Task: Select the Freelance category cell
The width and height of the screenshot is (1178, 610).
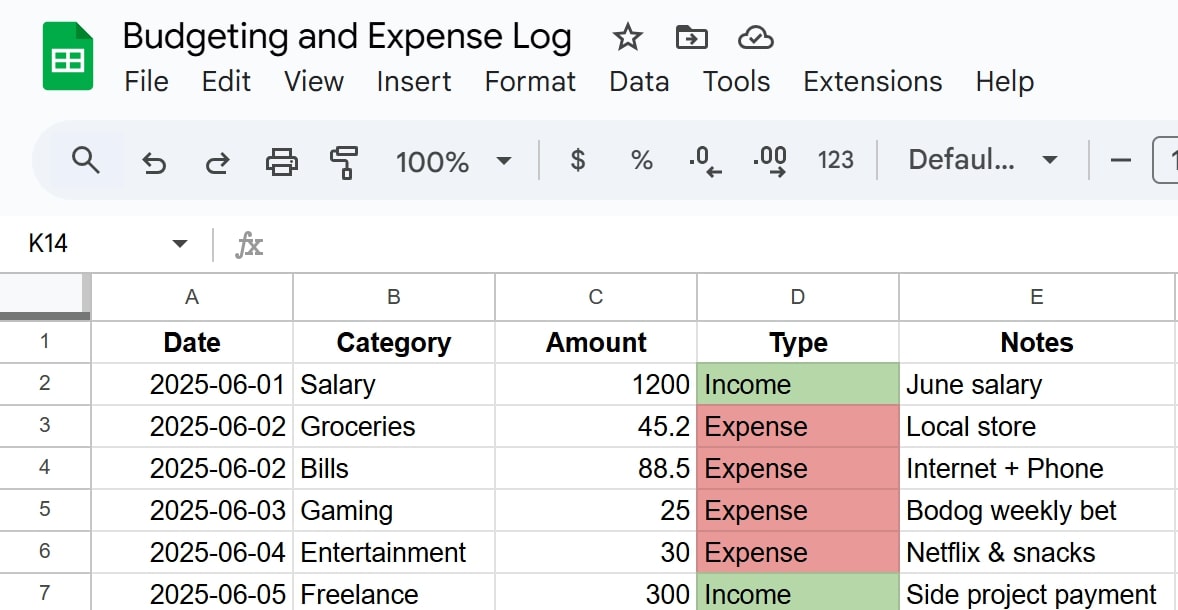Action: coord(394,593)
